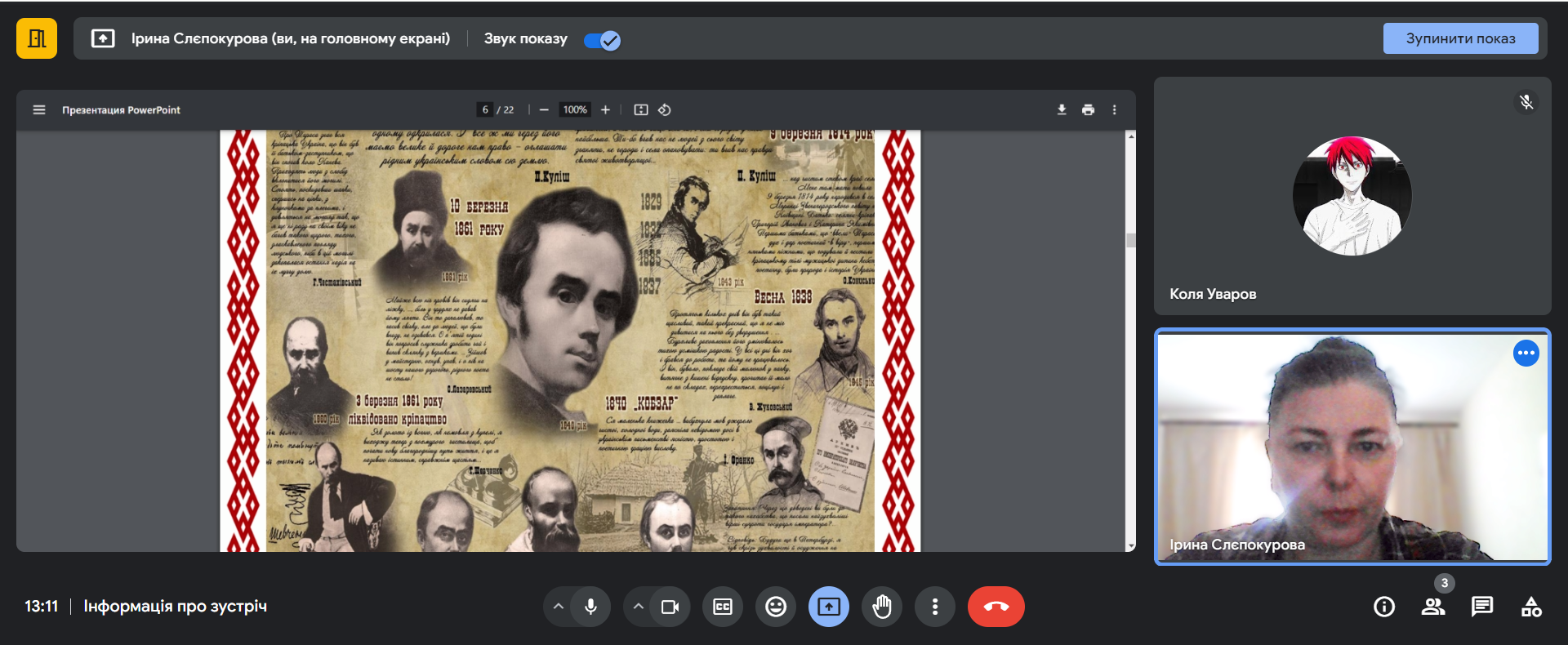Open Інформація про зустріч details
This screenshot has width=1568, height=645.
tap(175, 607)
